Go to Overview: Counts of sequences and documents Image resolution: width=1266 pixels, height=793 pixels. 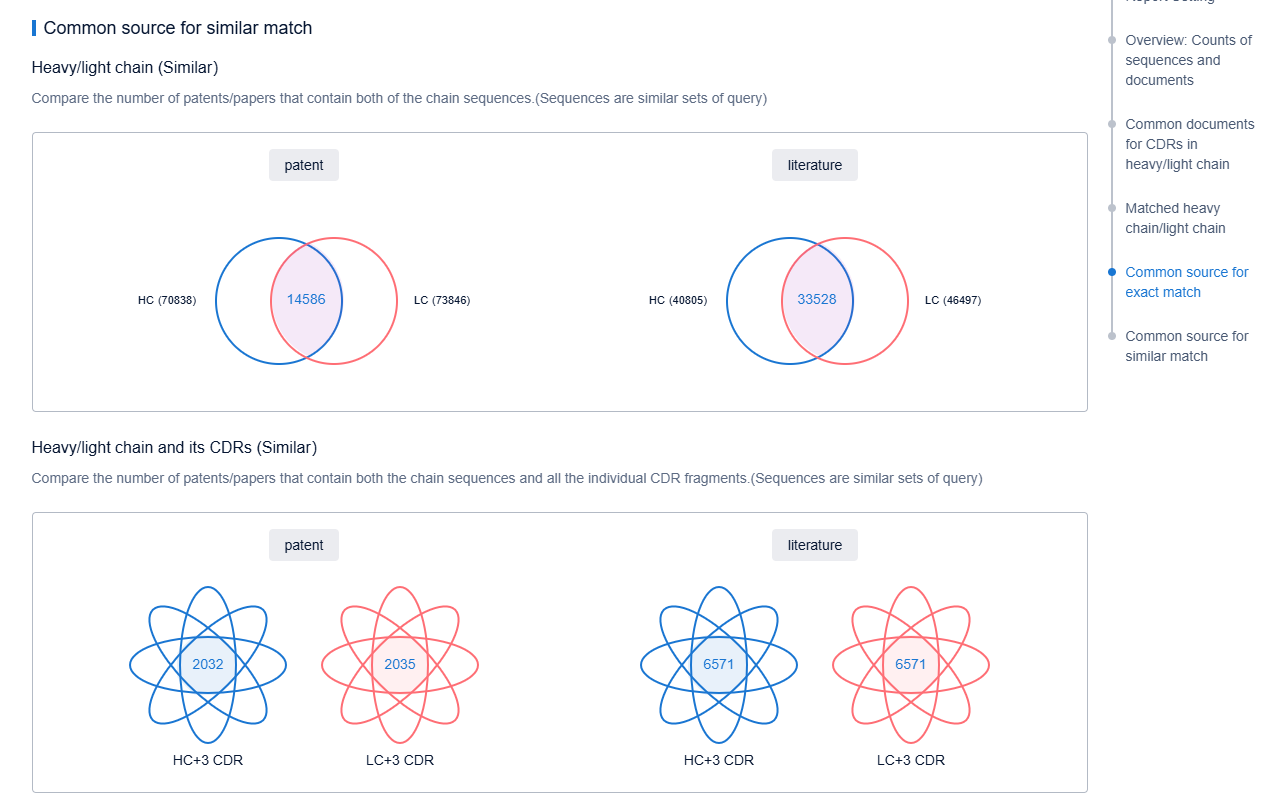coord(1188,60)
